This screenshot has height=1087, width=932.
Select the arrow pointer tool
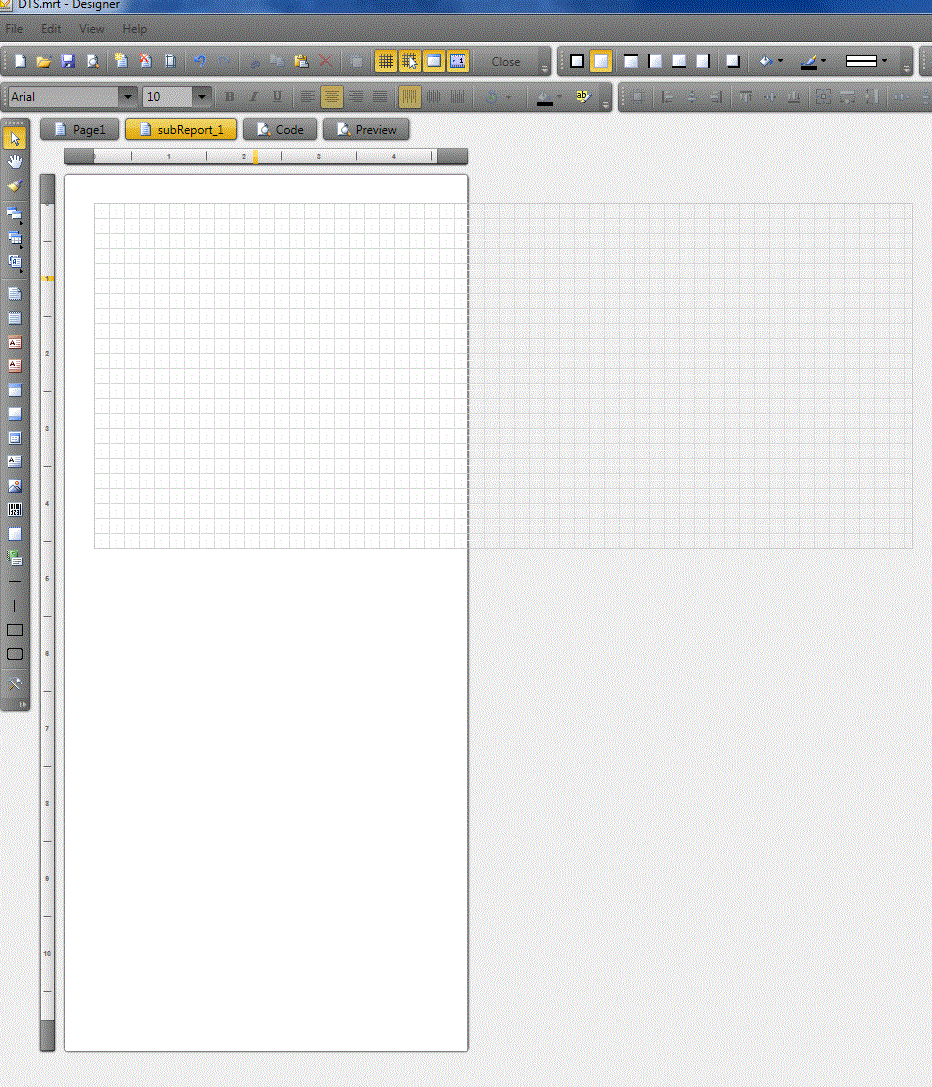click(x=15, y=139)
